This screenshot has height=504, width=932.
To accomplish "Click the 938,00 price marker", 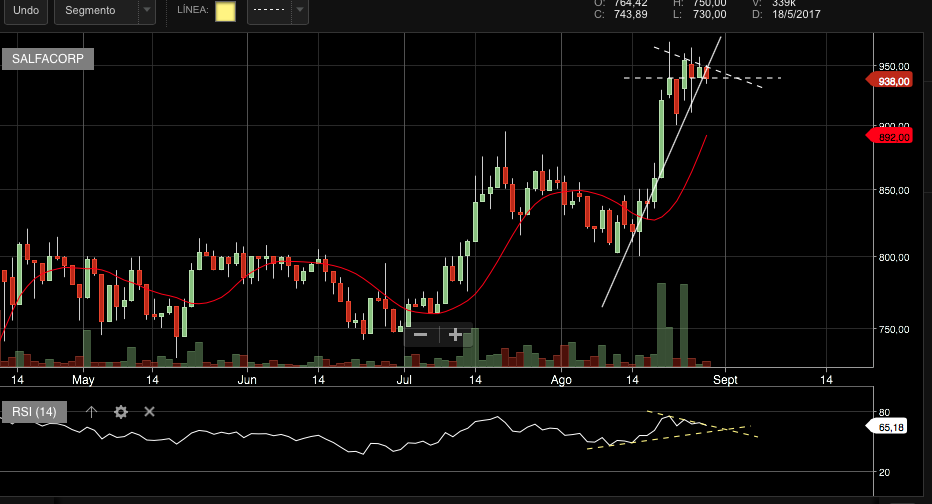I will pyautogui.click(x=892, y=82).
